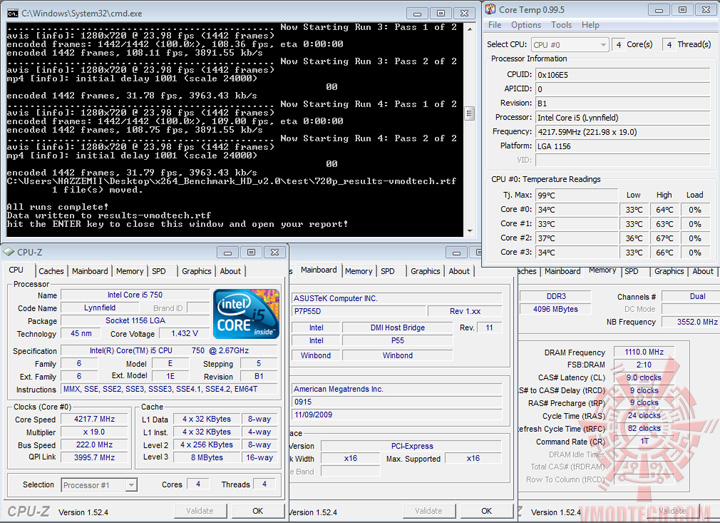The width and height of the screenshot is (720, 523).
Task: Click the FSB:DRAM ratio value 2:10
Action: point(644,365)
